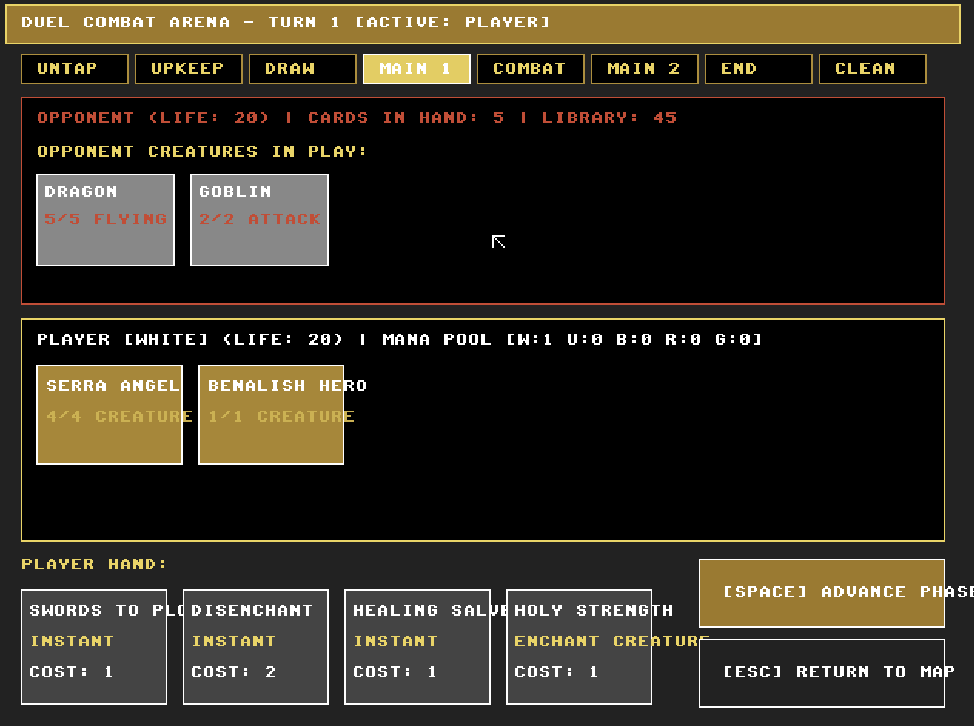
Task: Choose the Benalish Hero creature card
Action: click(x=271, y=415)
